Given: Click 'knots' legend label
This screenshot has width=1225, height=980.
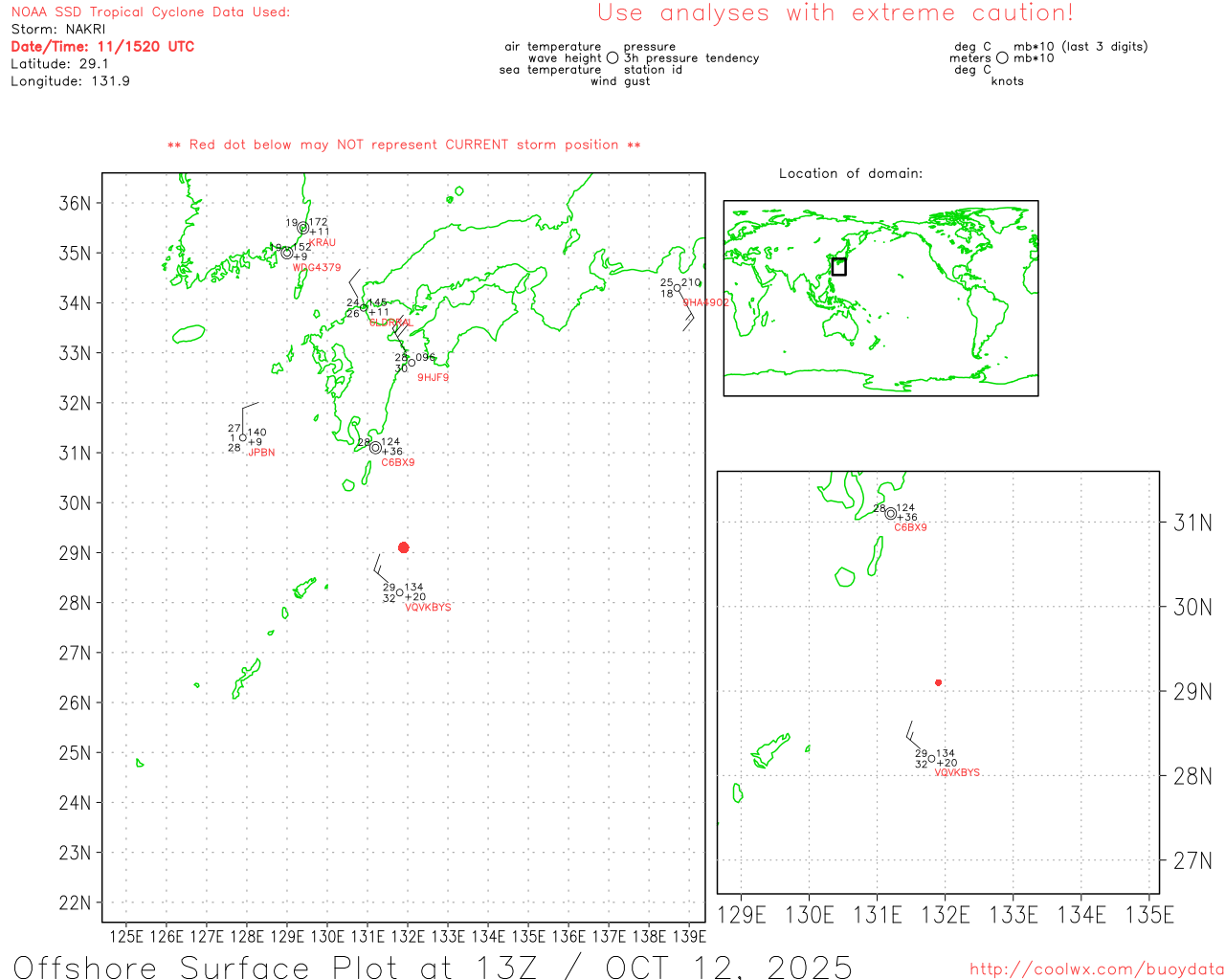Looking at the screenshot, I should pos(1008,81).
